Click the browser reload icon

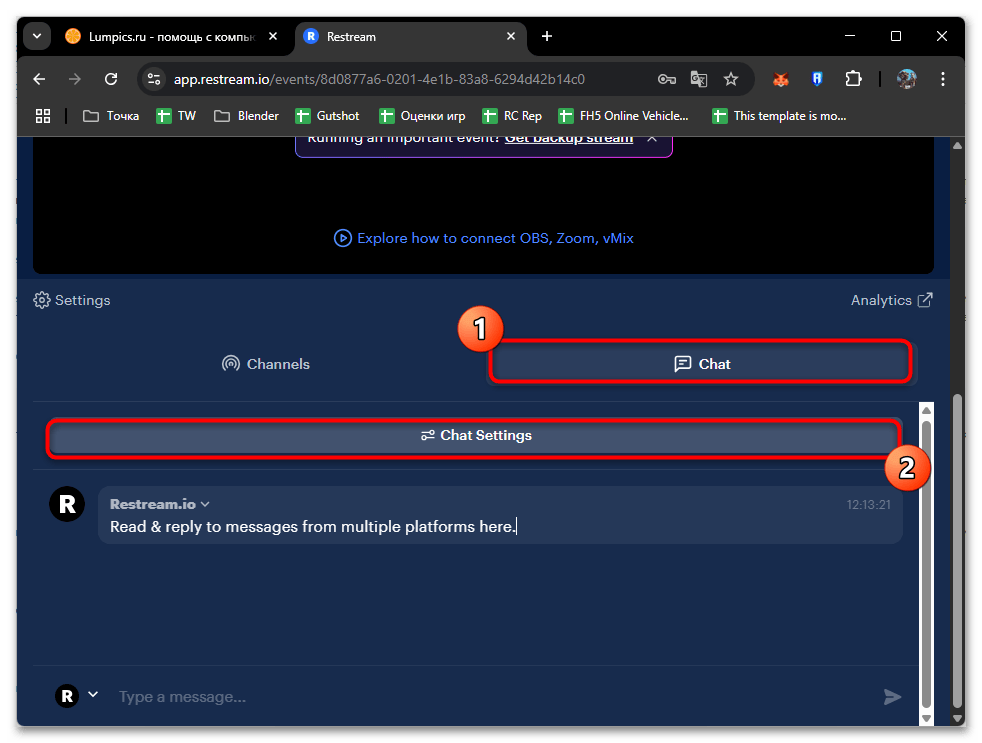[112, 79]
